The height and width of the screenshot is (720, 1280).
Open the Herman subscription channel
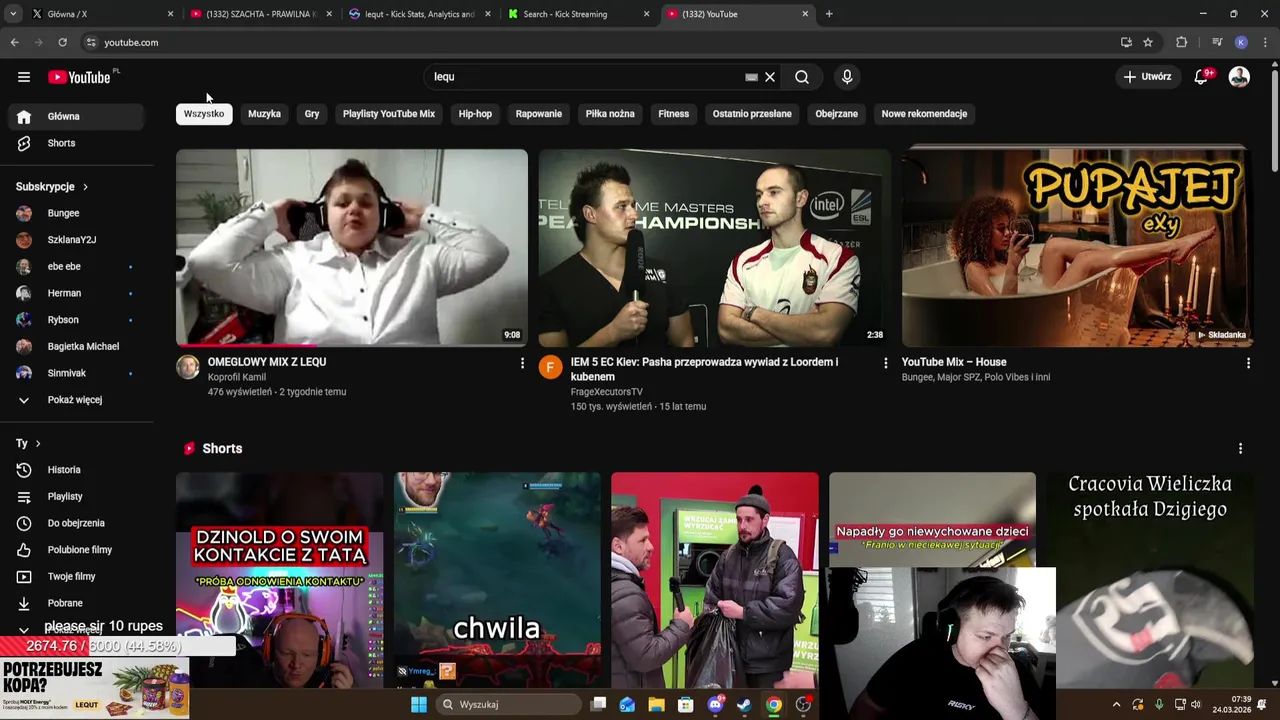point(76,293)
